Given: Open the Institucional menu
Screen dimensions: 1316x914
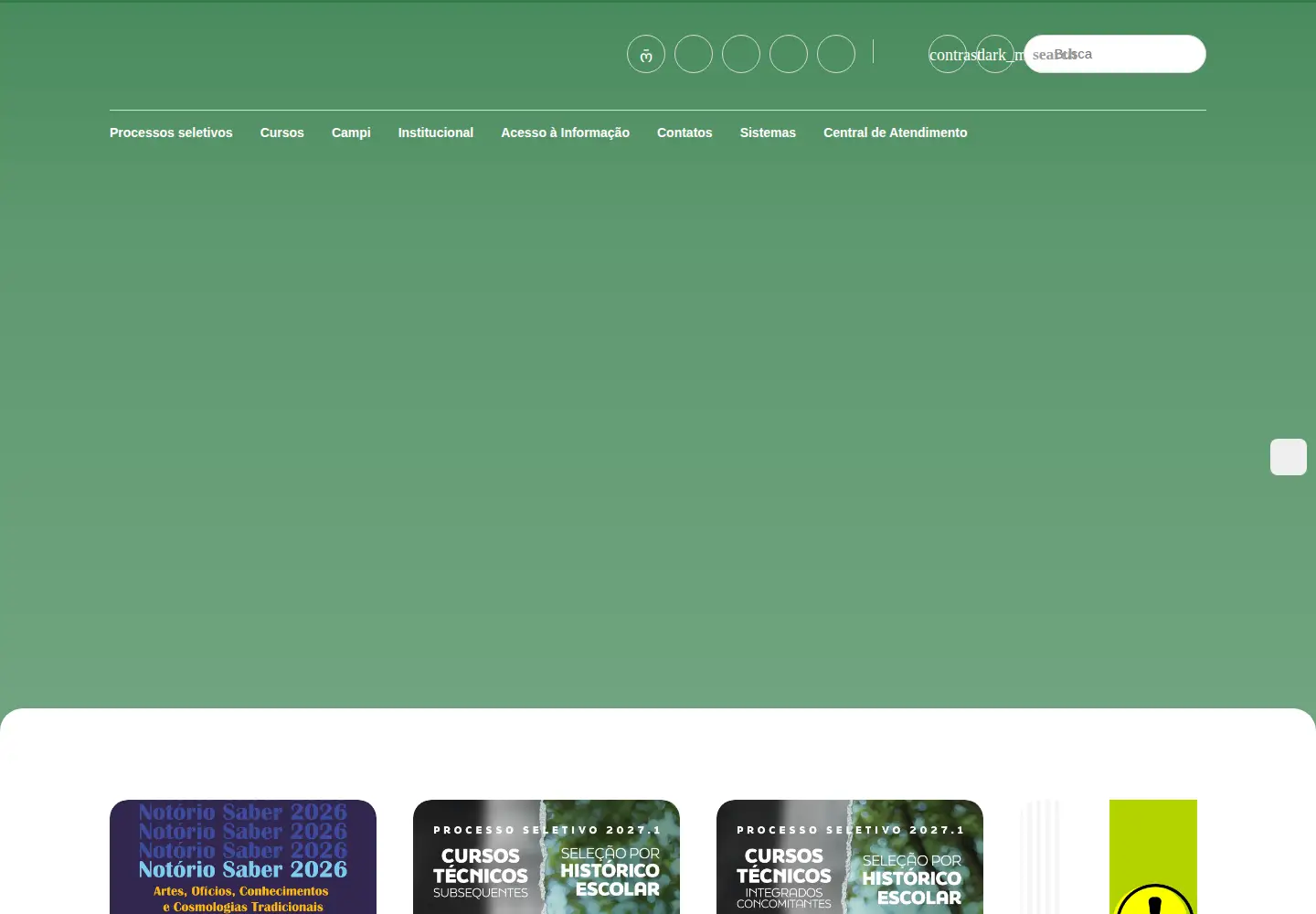Looking at the screenshot, I should pyautogui.click(x=435, y=133).
